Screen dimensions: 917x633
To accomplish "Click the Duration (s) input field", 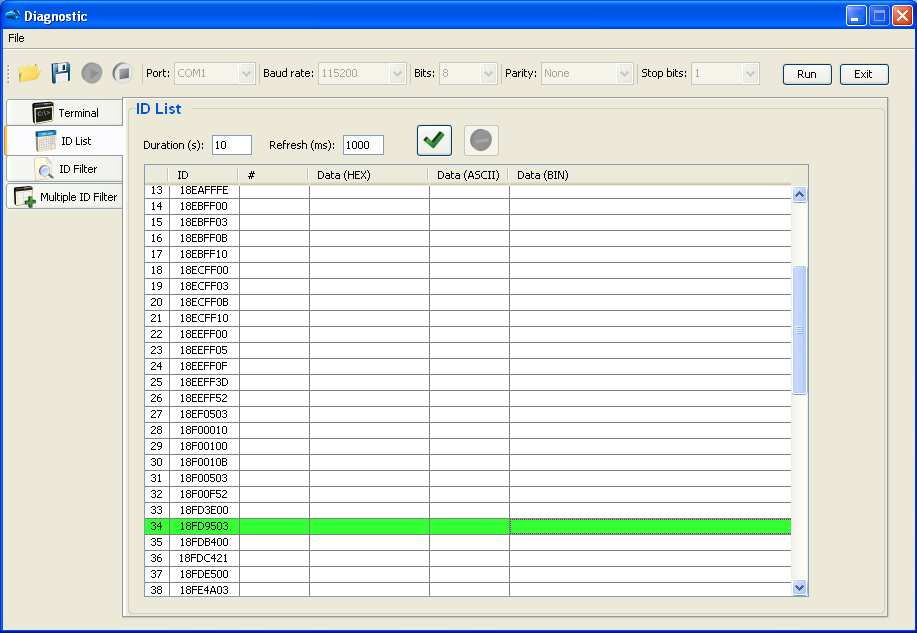I will 232,145.
